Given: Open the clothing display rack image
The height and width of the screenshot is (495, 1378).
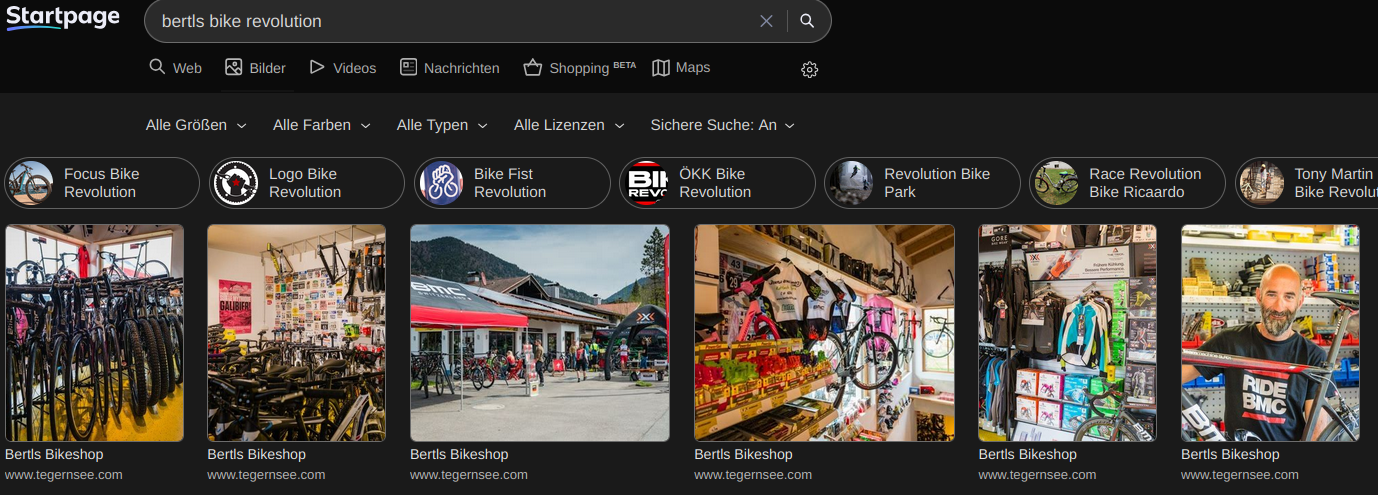Looking at the screenshot, I should 1067,333.
